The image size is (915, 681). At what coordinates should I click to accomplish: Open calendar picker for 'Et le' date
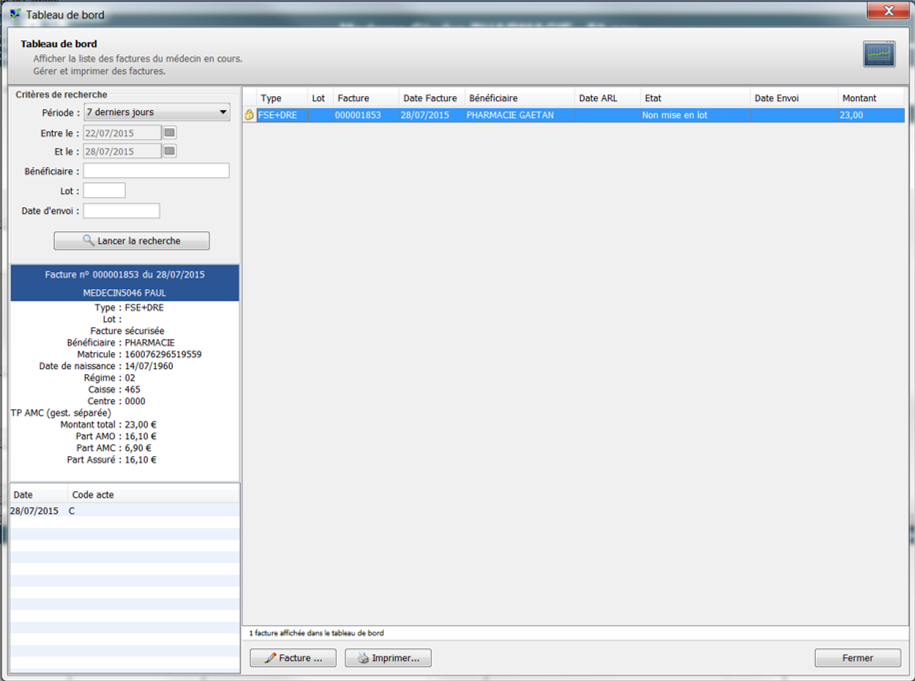(169, 151)
